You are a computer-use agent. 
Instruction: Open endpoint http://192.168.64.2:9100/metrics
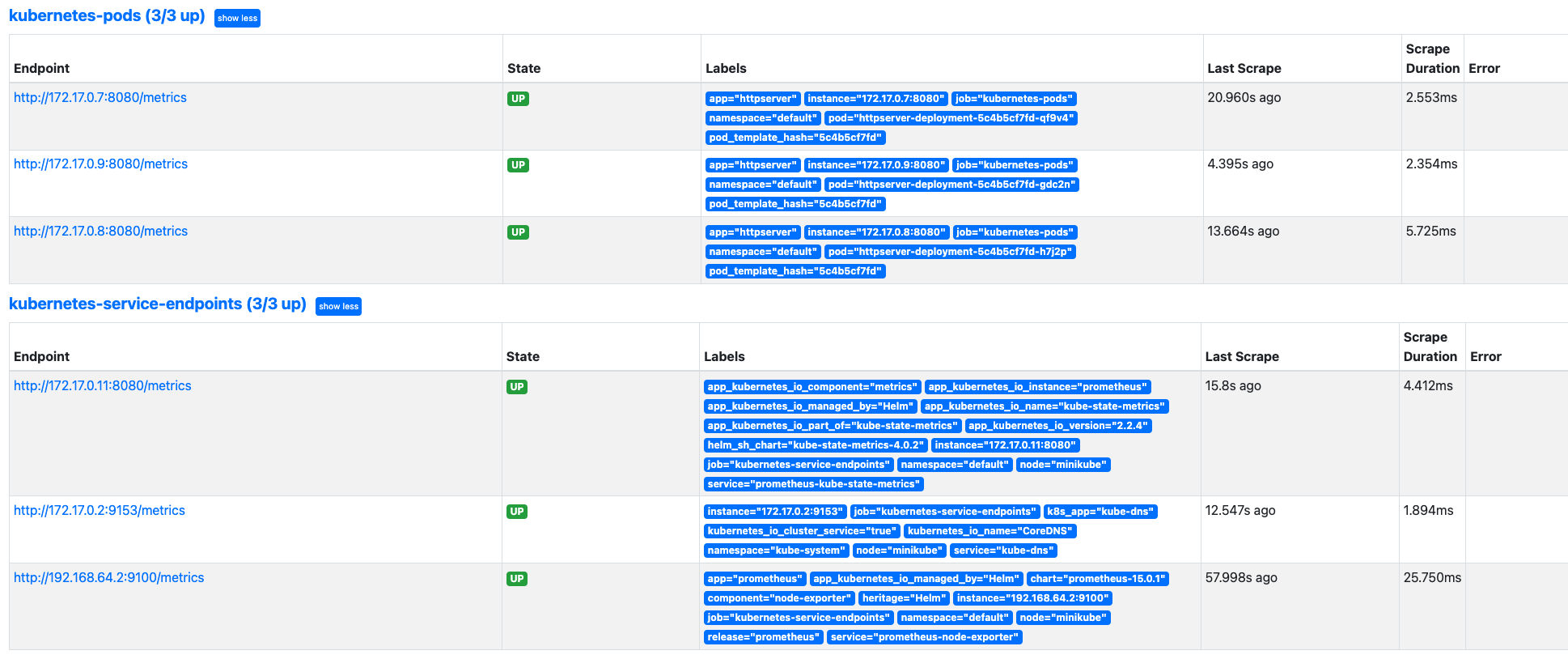click(x=109, y=577)
